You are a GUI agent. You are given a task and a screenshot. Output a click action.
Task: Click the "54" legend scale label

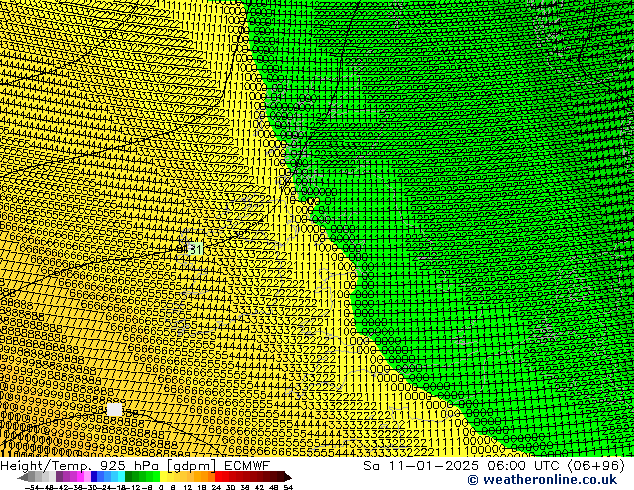click(288, 488)
